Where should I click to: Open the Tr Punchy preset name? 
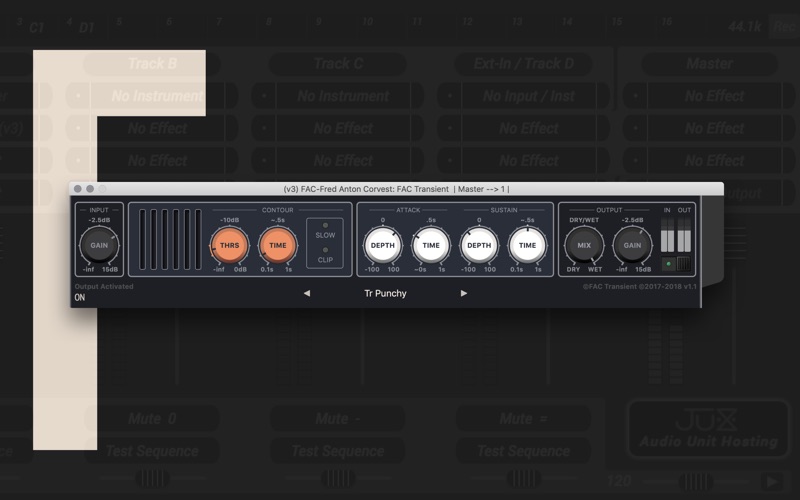[385, 293]
